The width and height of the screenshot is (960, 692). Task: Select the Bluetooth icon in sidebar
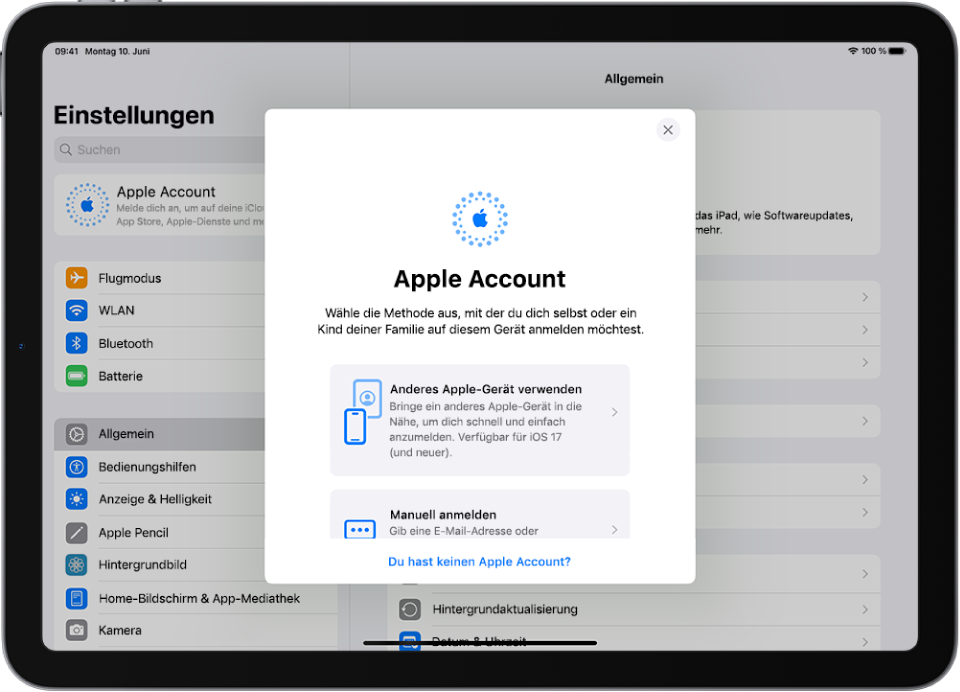pyautogui.click(x=77, y=343)
